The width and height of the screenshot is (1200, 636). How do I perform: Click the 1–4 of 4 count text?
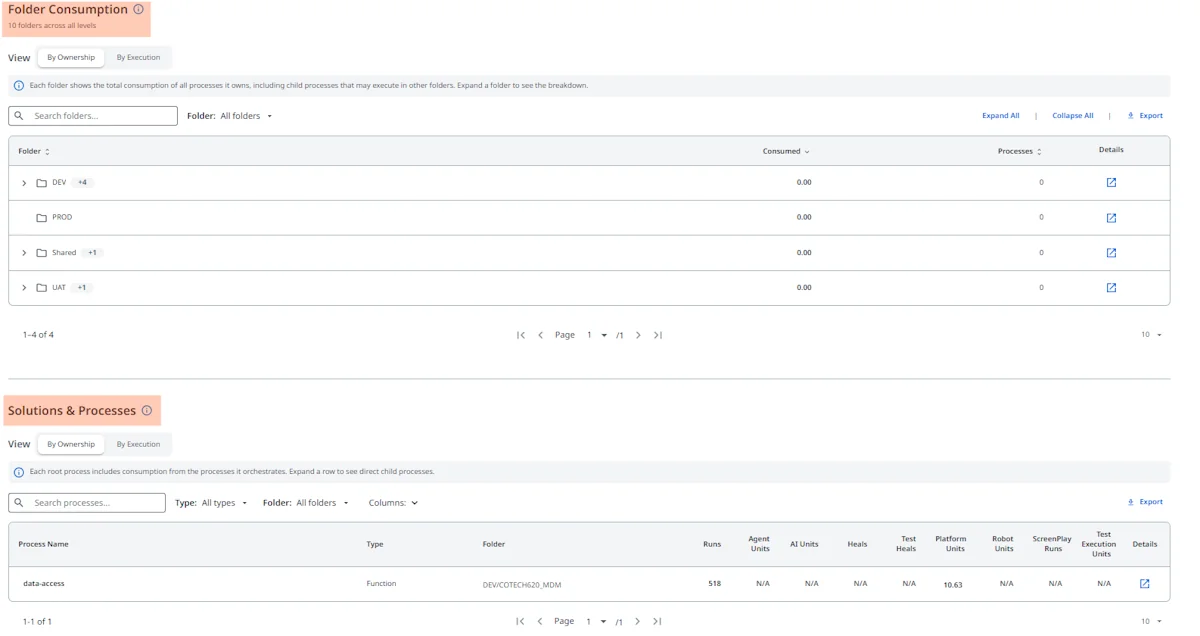tap(38, 335)
